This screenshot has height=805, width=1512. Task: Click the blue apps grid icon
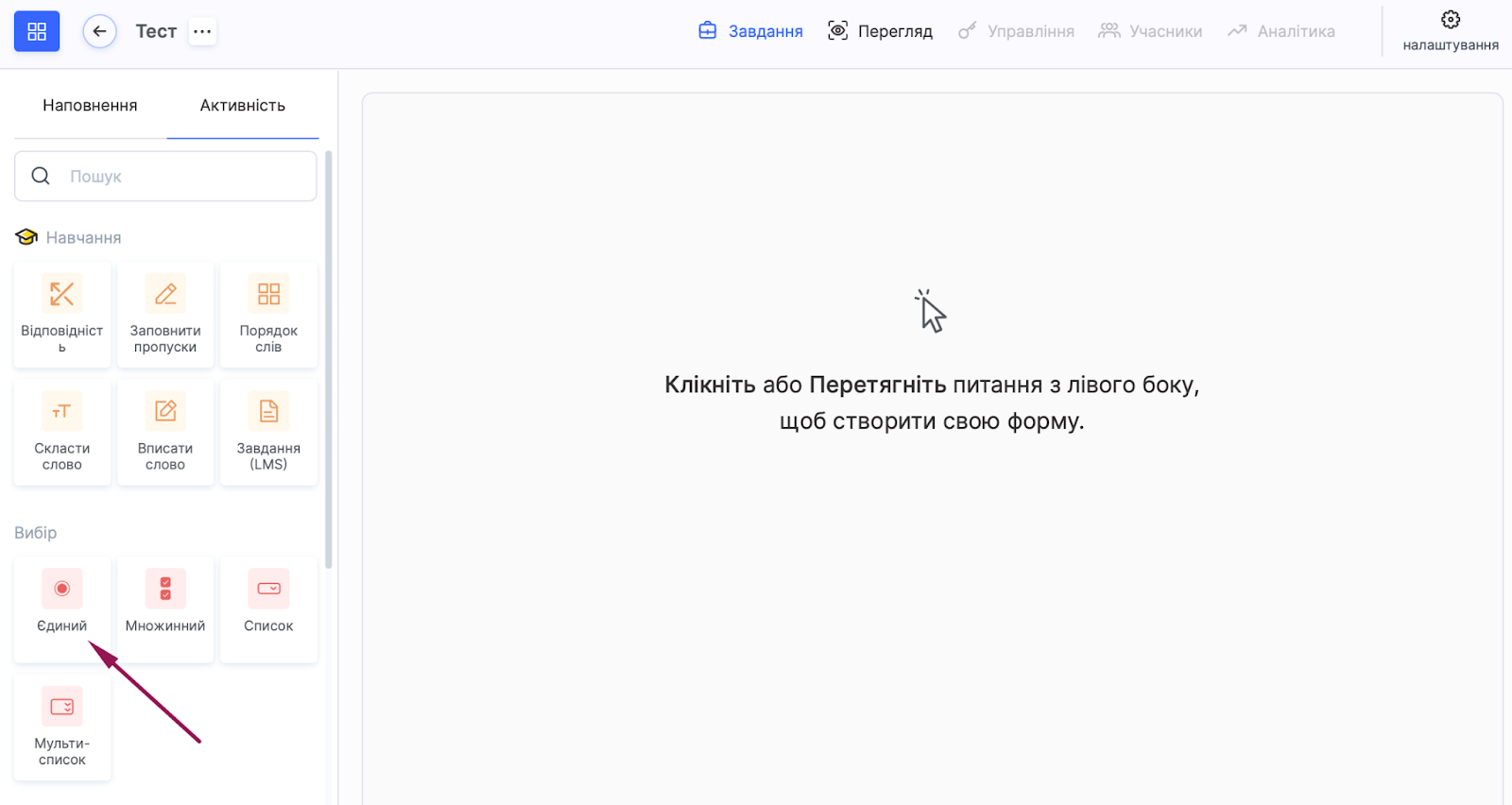coord(37,31)
